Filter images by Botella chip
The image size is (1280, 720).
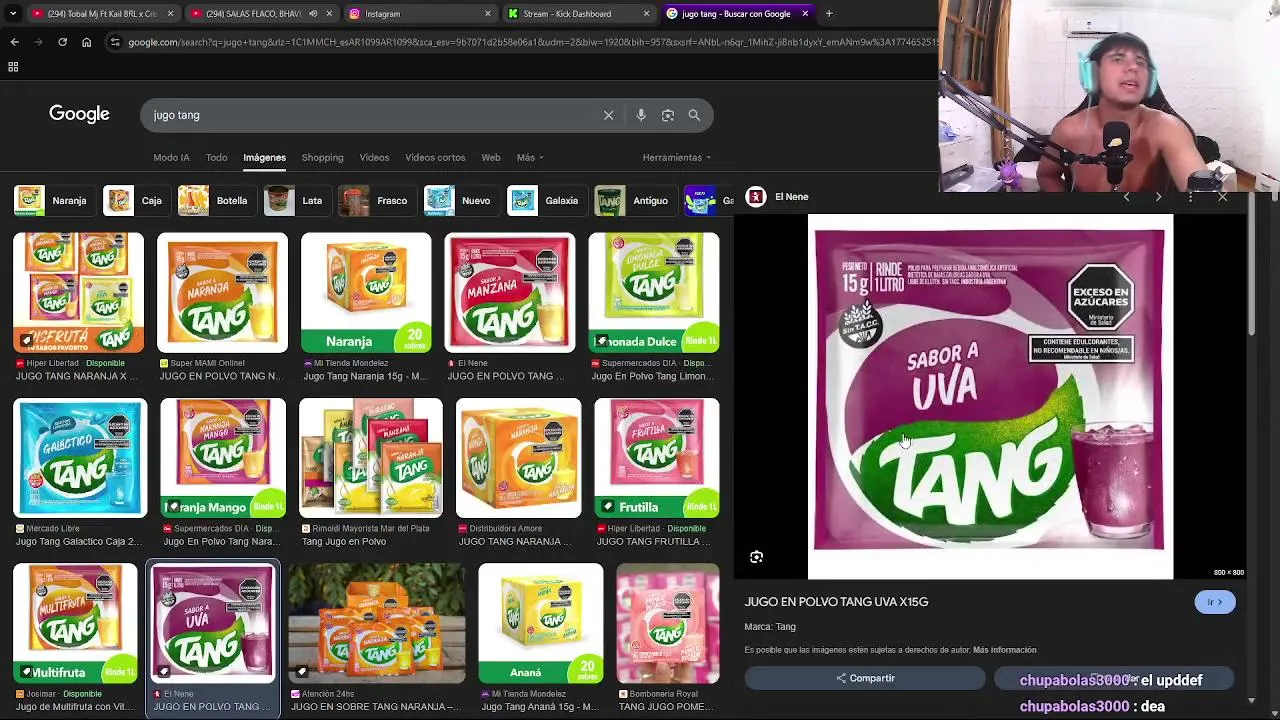coord(214,200)
